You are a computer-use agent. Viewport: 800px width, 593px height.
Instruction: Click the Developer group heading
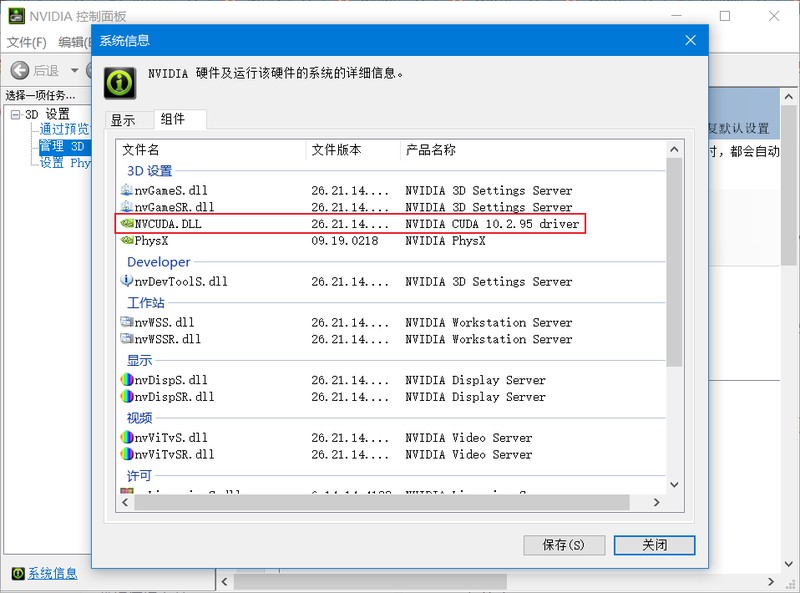[x=158, y=262]
